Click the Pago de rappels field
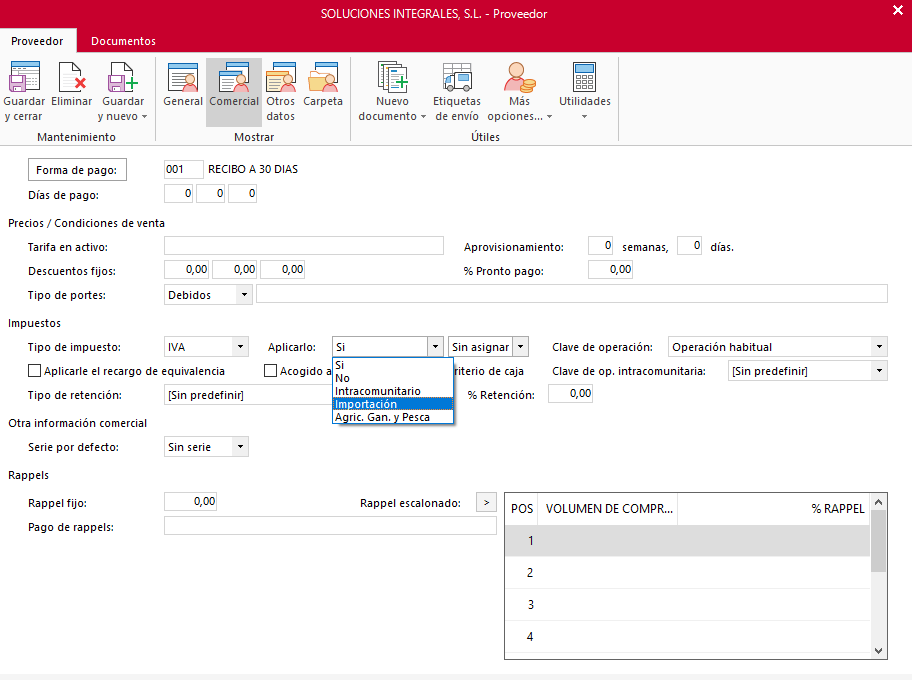 point(330,525)
